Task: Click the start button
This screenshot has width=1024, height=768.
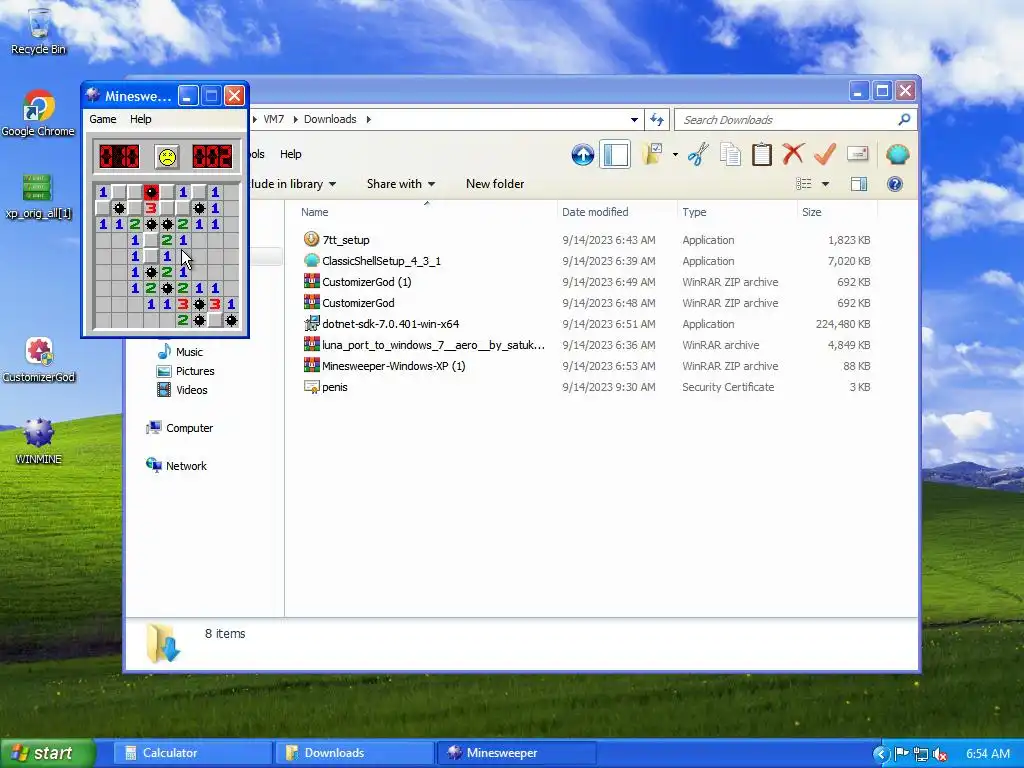Action: pyautogui.click(x=47, y=753)
